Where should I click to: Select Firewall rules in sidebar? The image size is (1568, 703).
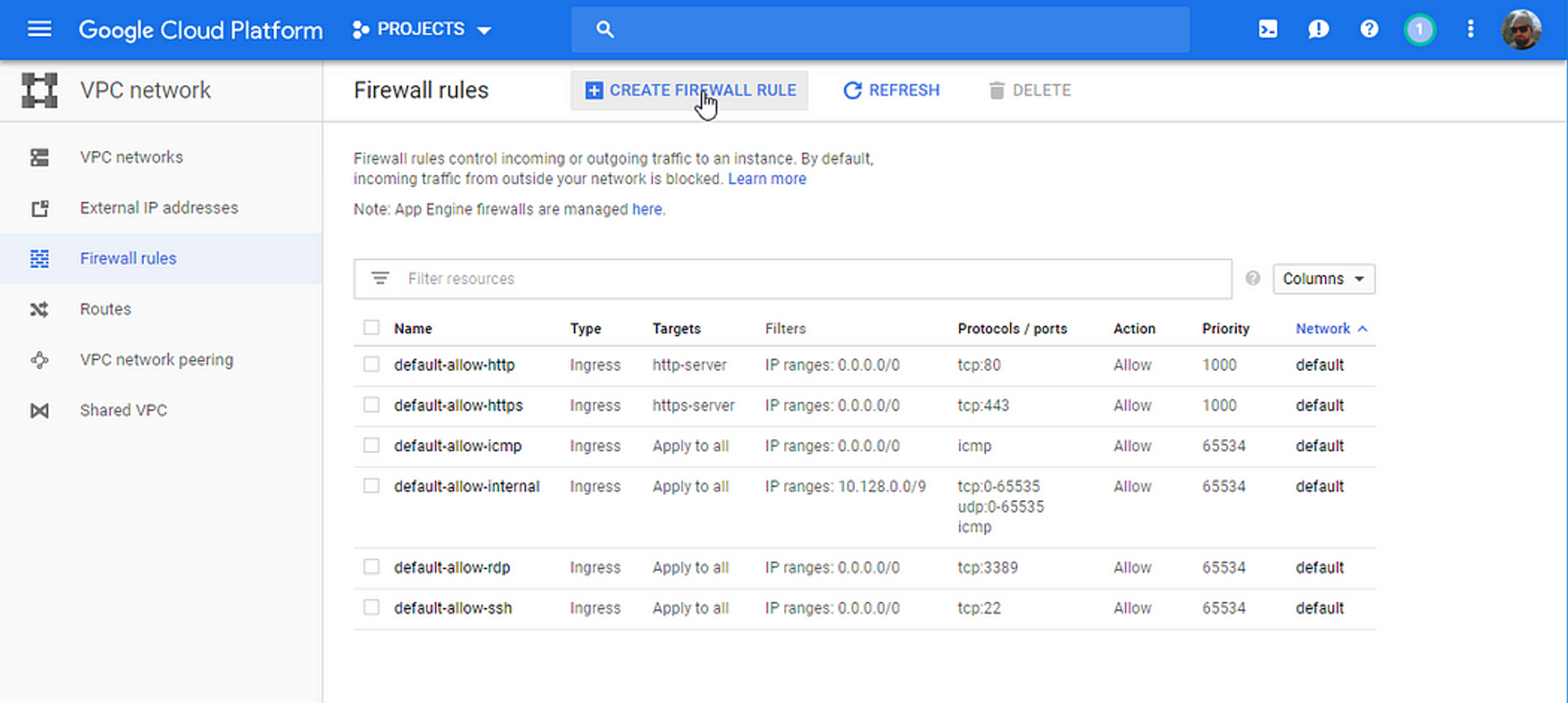(129, 259)
